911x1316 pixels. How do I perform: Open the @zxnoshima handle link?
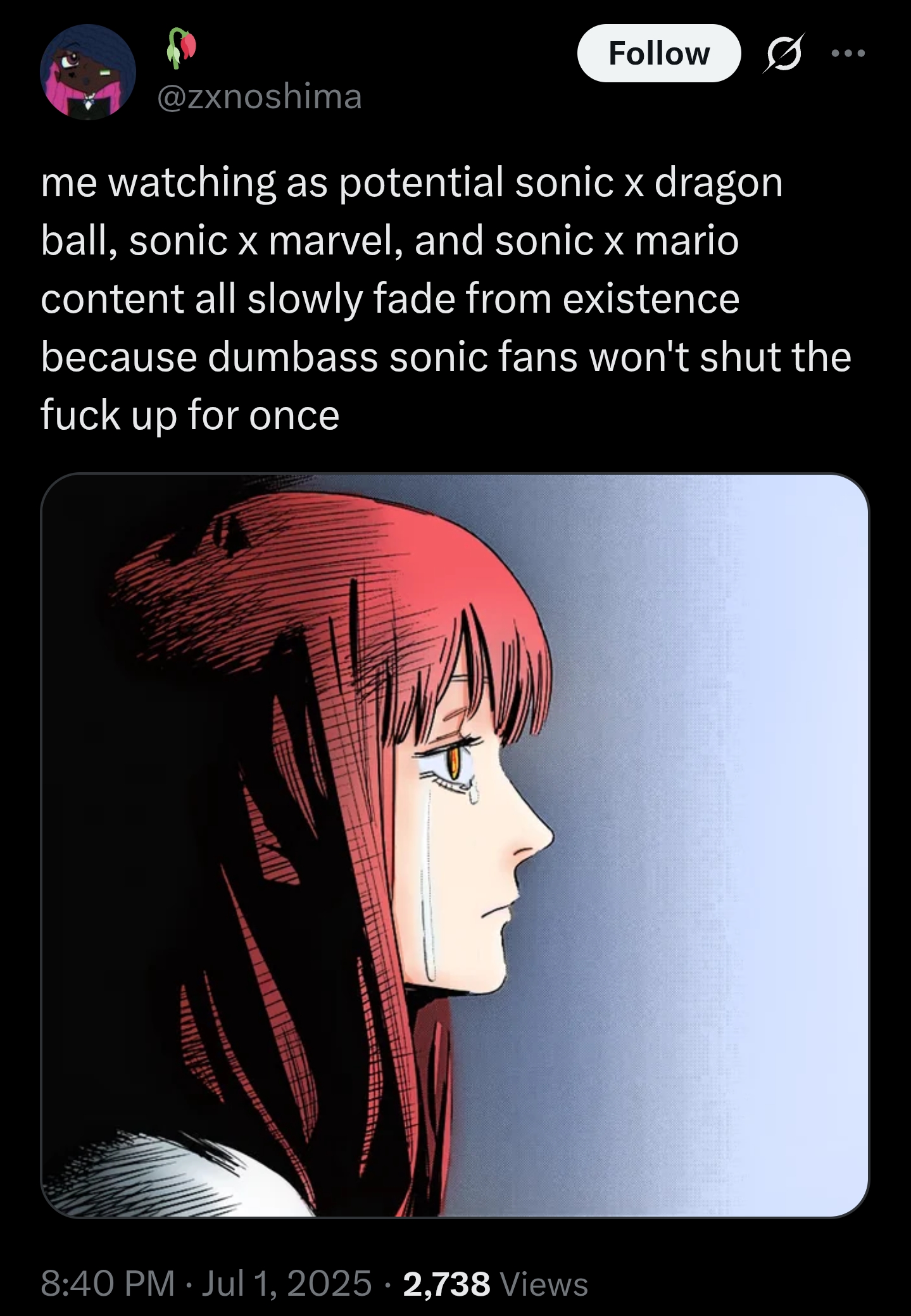pos(260,97)
